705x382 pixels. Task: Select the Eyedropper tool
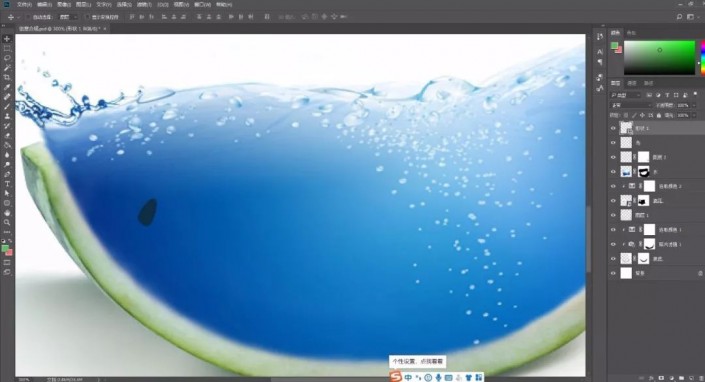[x=7, y=87]
